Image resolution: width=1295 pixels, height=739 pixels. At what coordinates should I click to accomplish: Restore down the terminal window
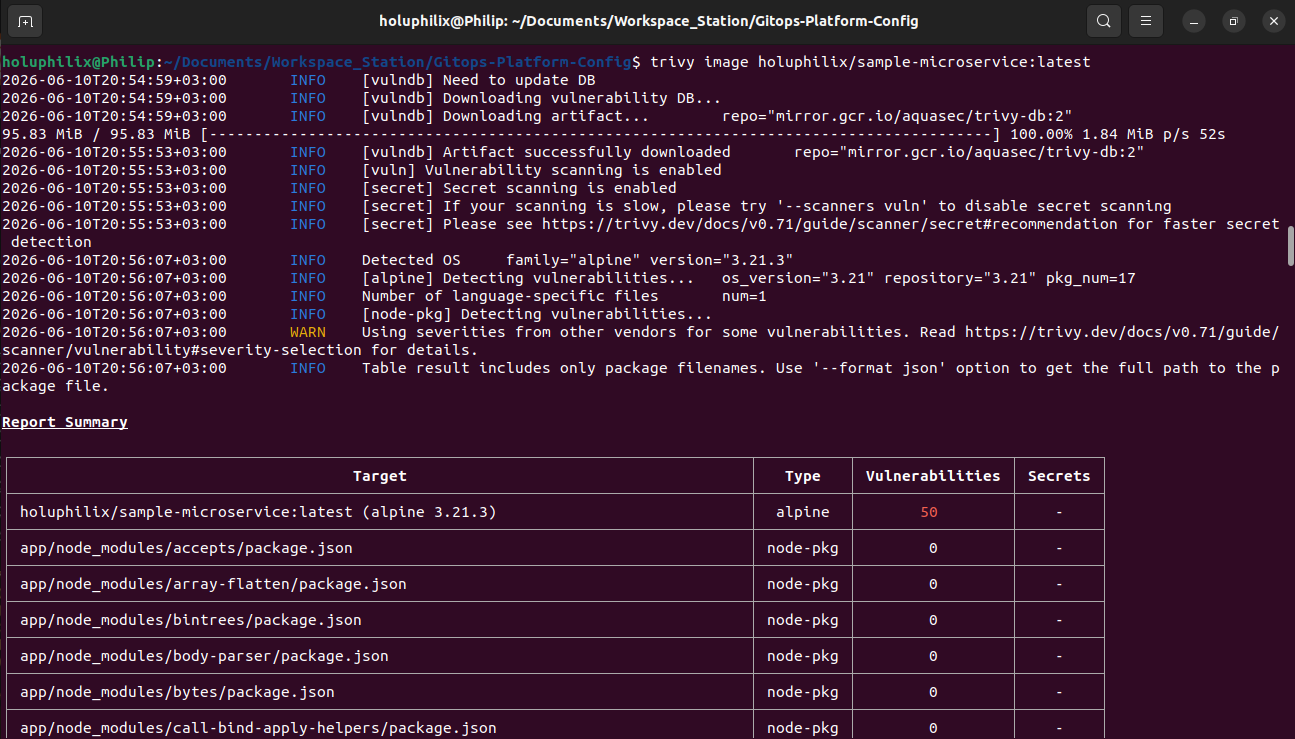(x=1233, y=21)
